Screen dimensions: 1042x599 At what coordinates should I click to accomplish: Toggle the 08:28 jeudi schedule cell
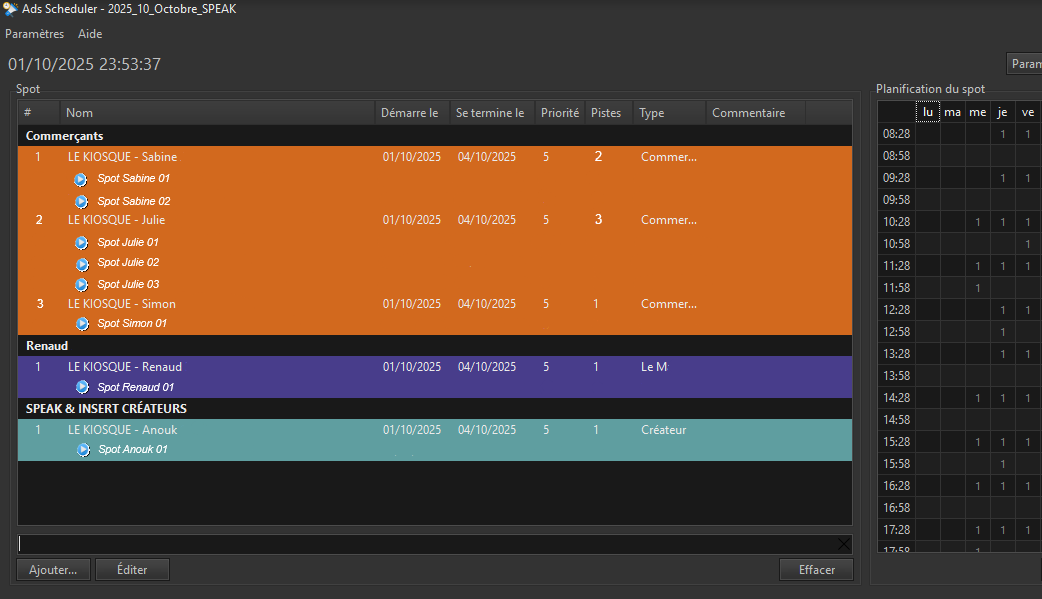tap(1003, 133)
